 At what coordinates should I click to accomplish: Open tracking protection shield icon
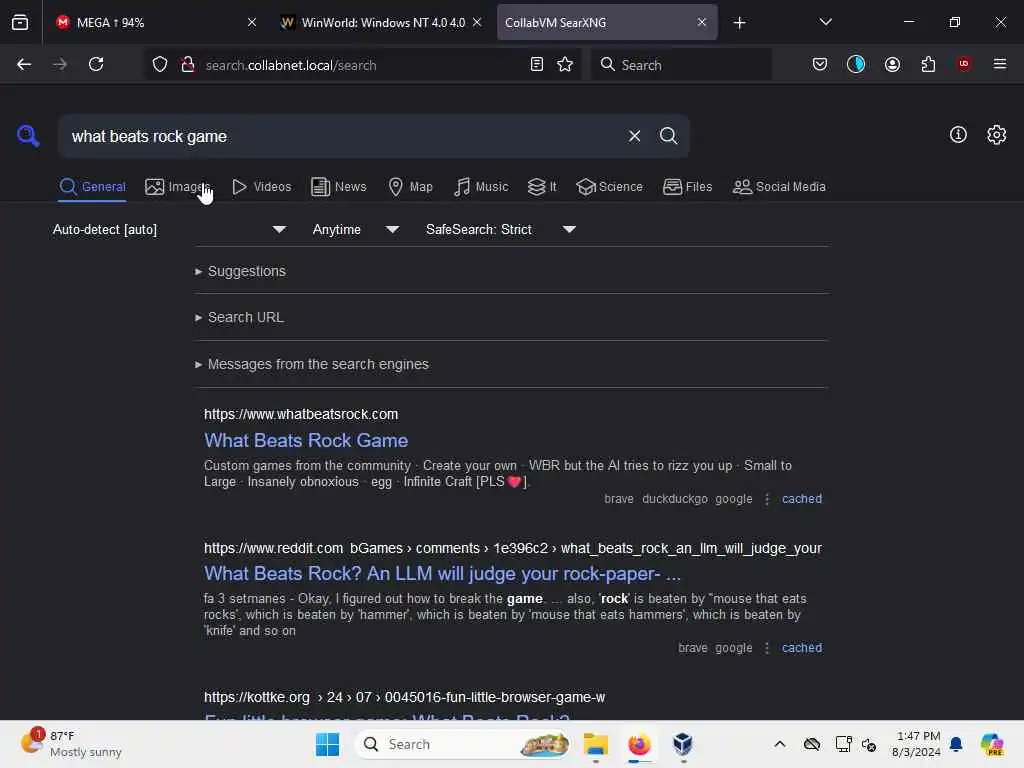pos(160,65)
